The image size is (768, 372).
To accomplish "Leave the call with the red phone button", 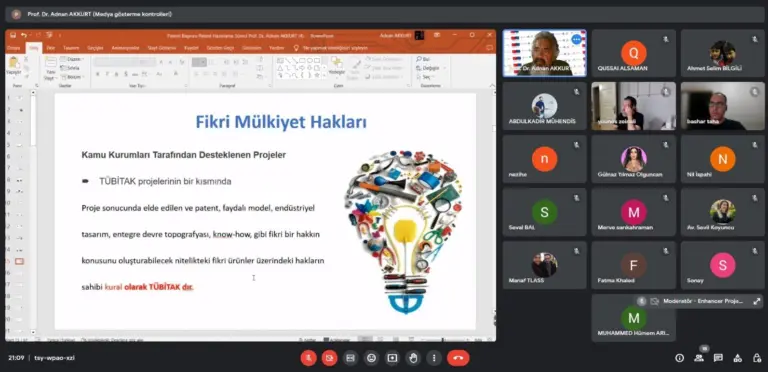I will click(x=458, y=358).
